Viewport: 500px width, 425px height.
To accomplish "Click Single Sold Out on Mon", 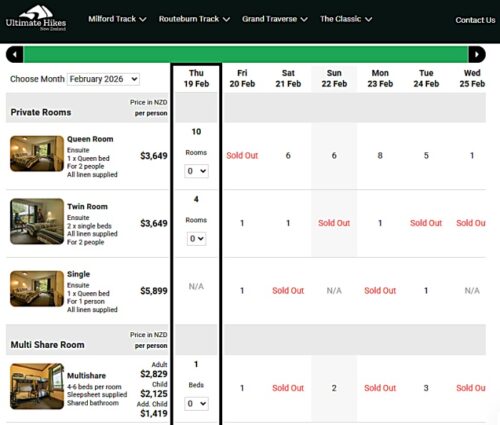I will [x=380, y=291].
